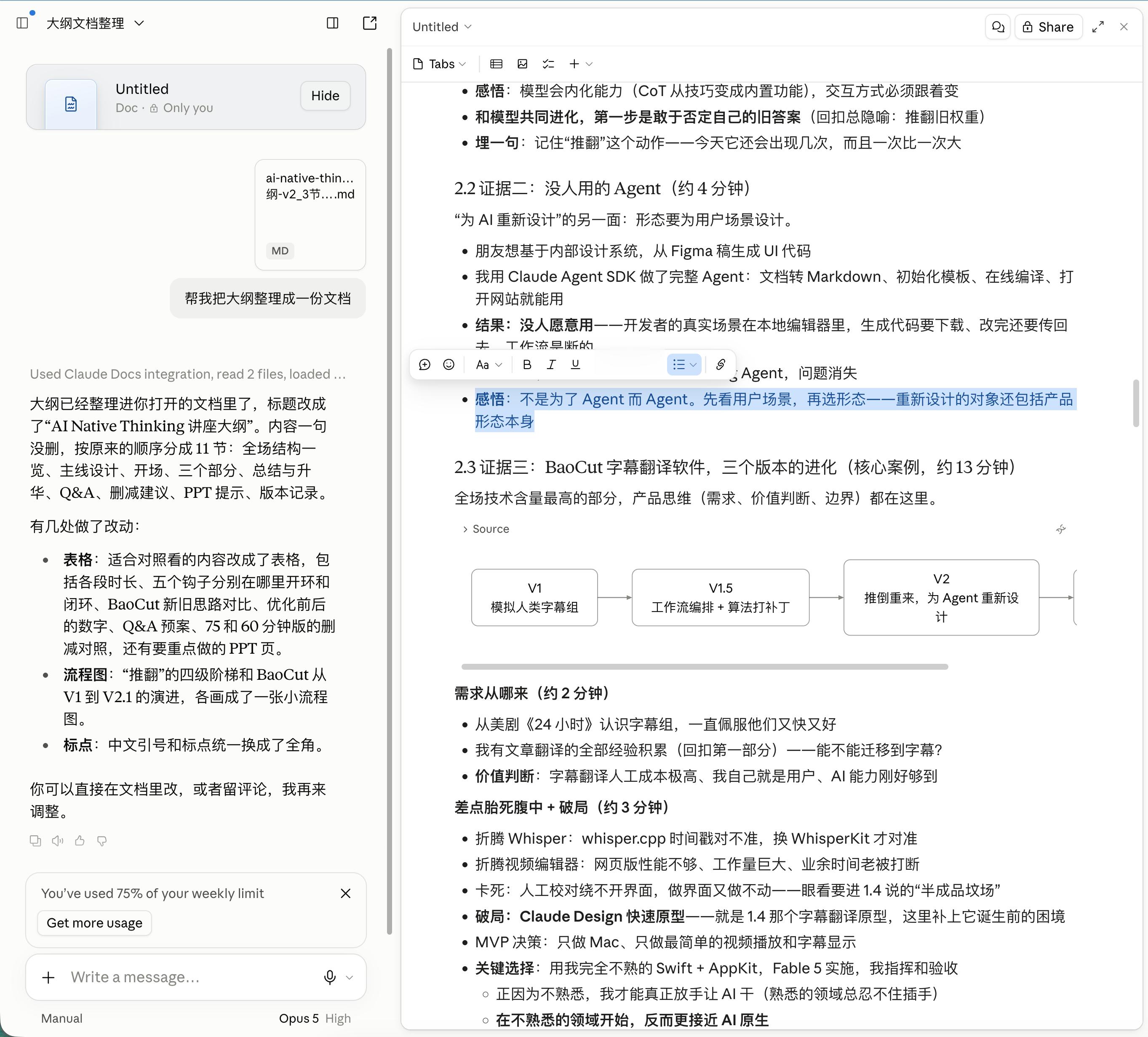Viewport: 1148px width, 1037px height.
Task: Open the Opus 5 High model selector
Action: 315,1018
